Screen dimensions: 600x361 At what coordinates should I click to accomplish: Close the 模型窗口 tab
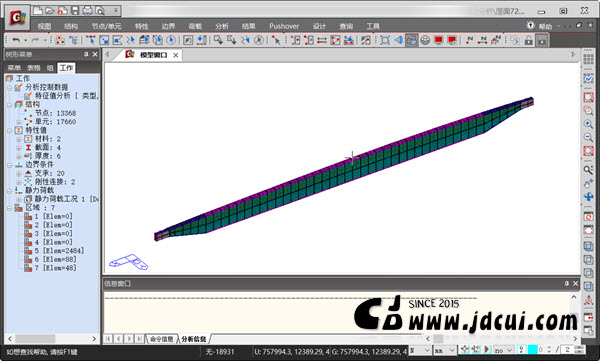[176, 55]
